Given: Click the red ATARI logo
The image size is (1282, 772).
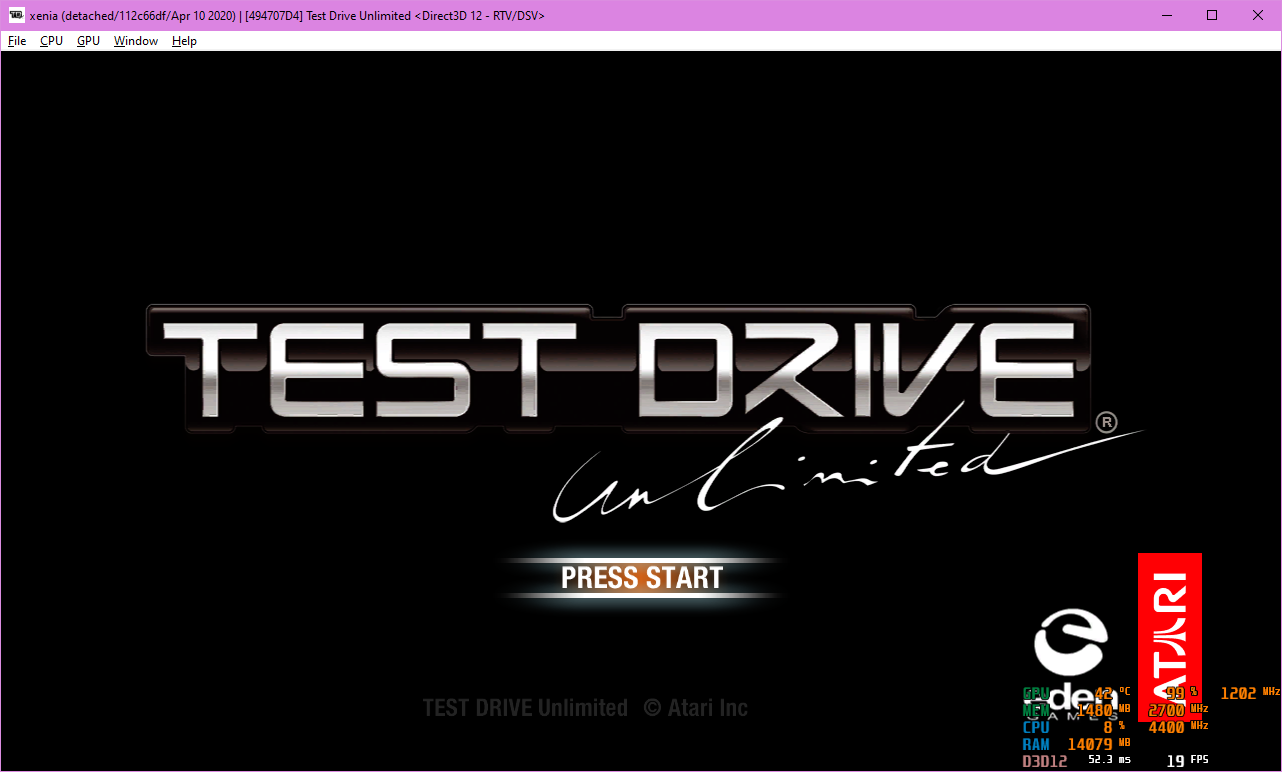Looking at the screenshot, I should (x=1170, y=637).
